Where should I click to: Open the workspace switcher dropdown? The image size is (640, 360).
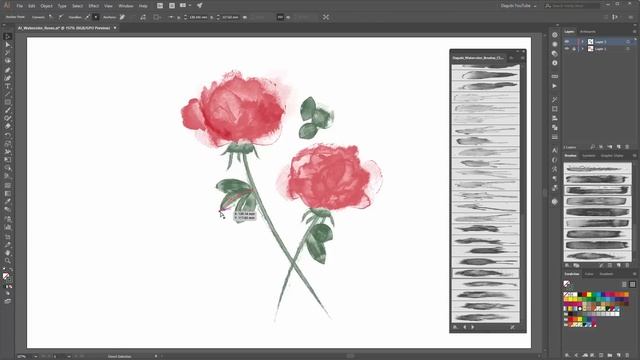[x=519, y=6]
